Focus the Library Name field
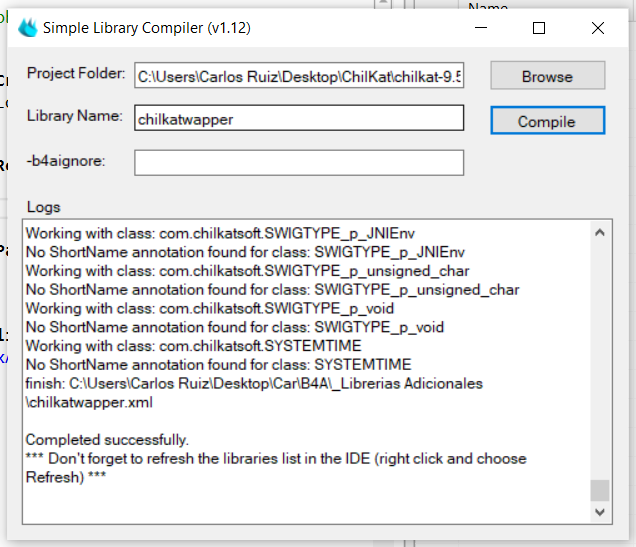Viewport: 636px width, 547px height. 299,118
